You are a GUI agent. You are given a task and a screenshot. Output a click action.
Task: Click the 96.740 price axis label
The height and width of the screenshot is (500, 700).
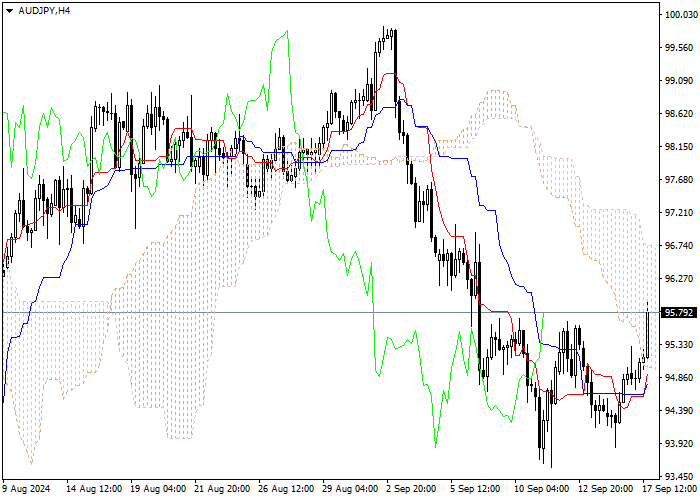(681, 246)
